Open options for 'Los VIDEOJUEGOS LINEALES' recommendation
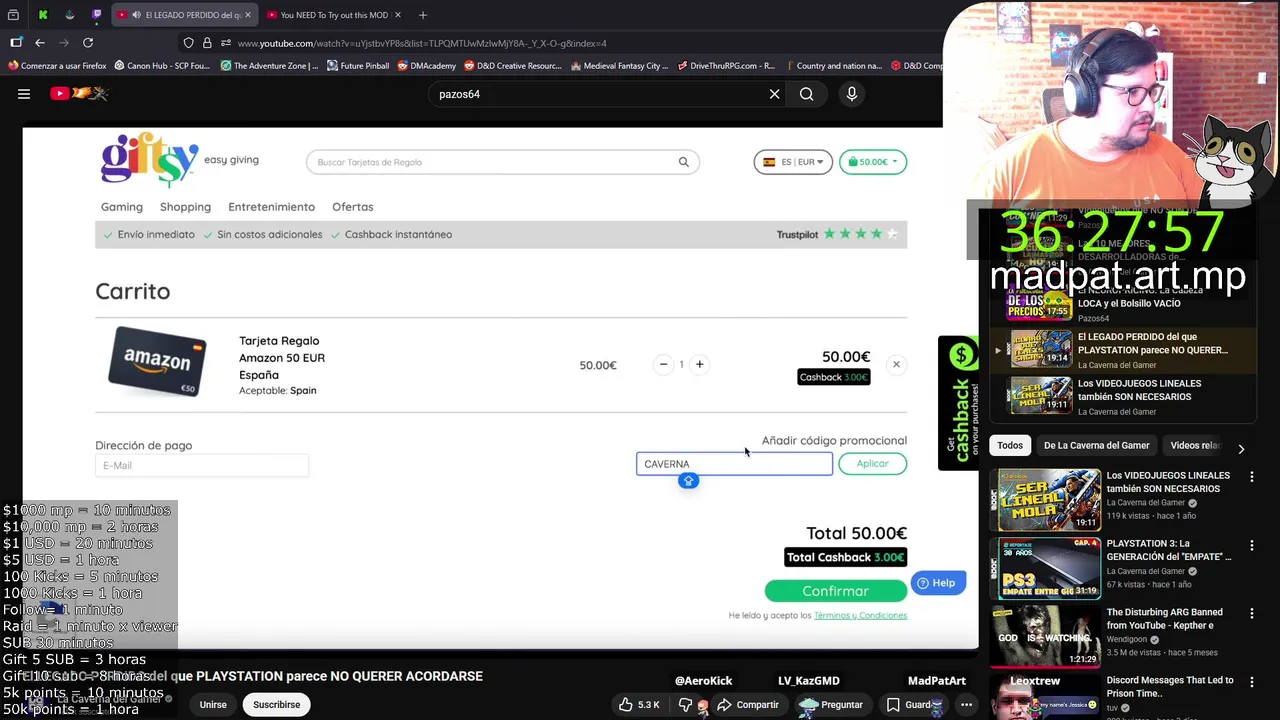1280x720 pixels. point(1252,478)
